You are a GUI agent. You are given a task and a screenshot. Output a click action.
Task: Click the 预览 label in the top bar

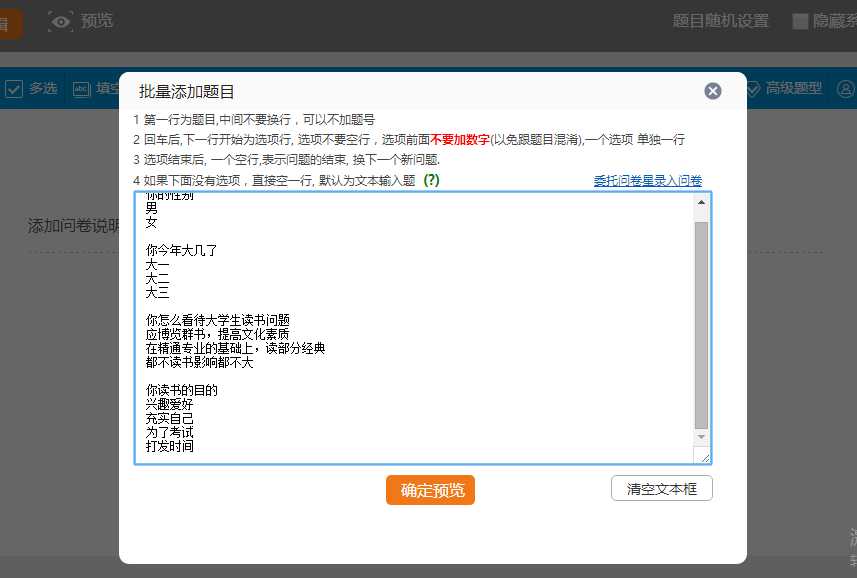(97, 21)
